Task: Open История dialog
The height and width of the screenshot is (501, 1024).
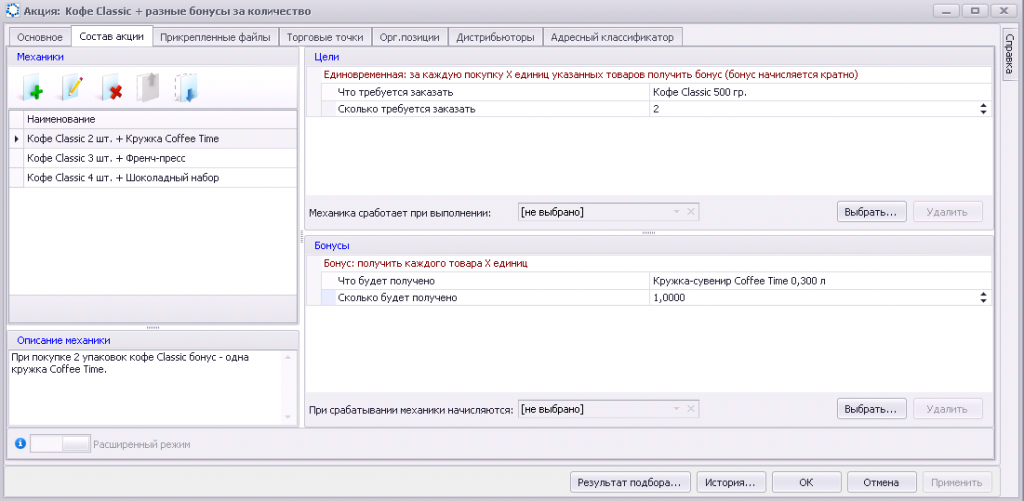Action: 731,483
